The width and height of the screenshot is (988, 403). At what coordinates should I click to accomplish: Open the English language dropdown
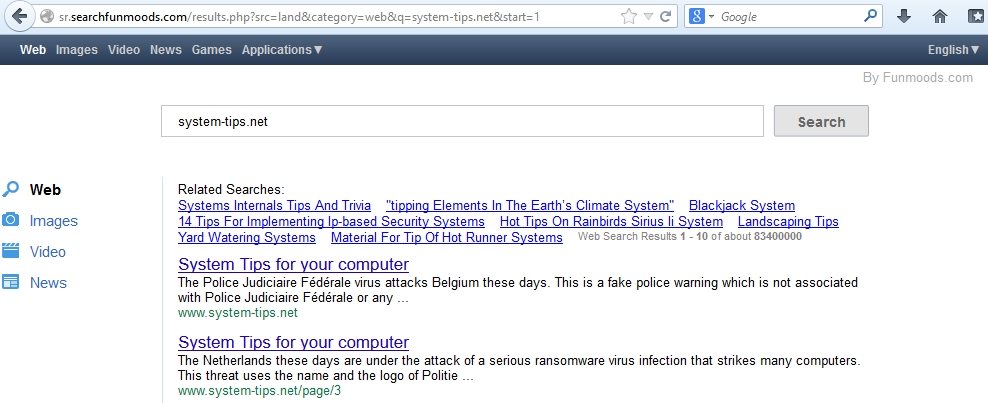(x=954, y=50)
